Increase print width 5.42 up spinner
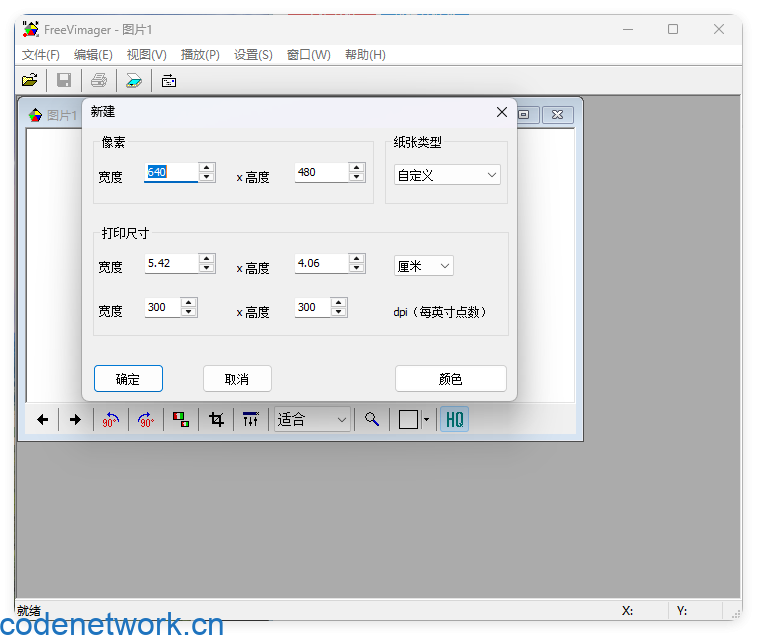The height and width of the screenshot is (635, 757). (x=207, y=259)
